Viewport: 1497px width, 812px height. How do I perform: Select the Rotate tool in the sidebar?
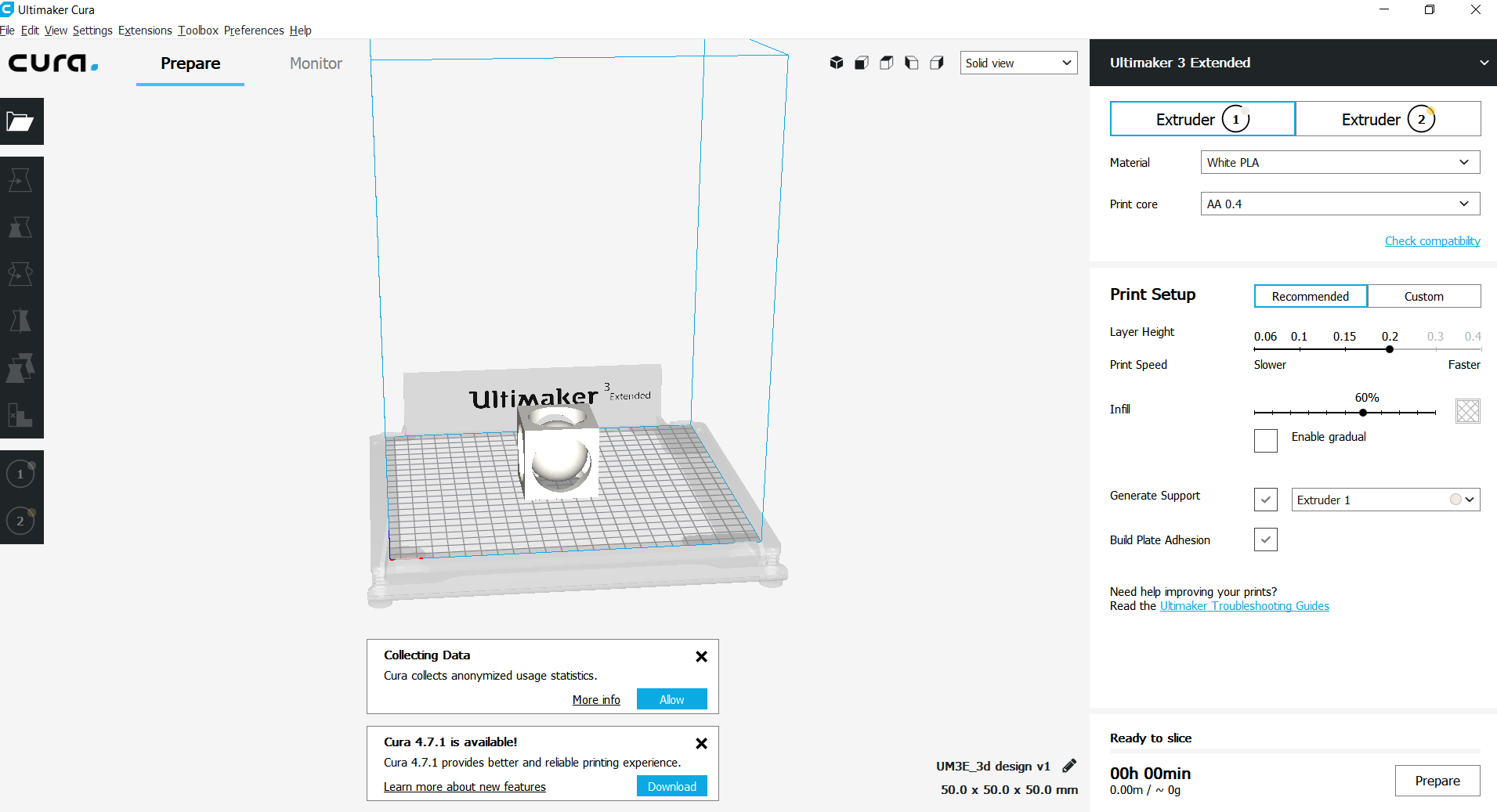coord(21,274)
